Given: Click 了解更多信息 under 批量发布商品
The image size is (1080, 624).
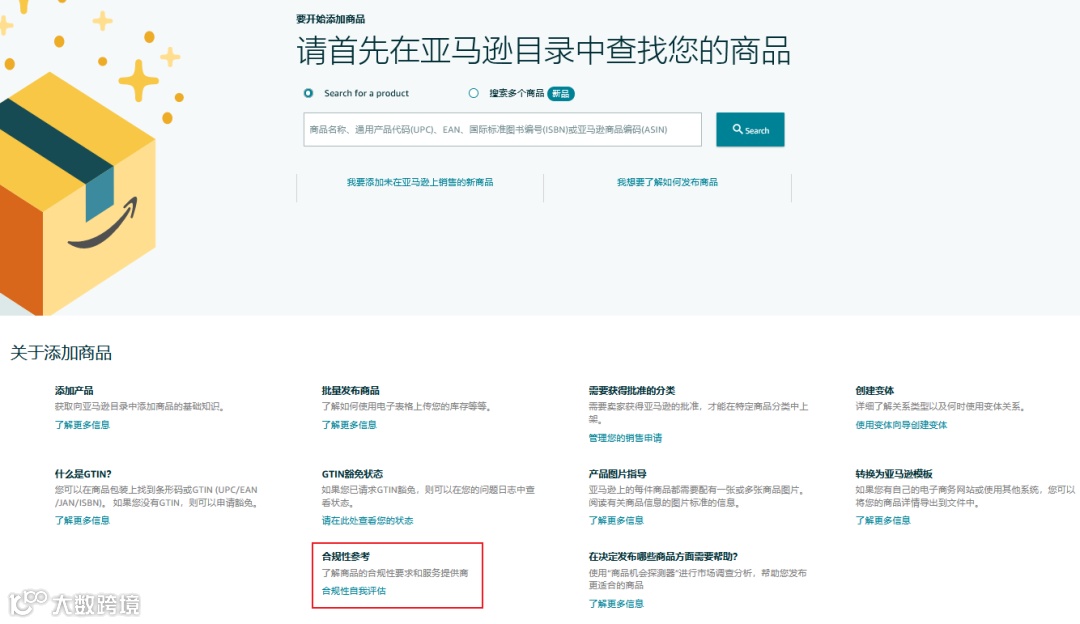Looking at the screenshot, I should point(349,425).
